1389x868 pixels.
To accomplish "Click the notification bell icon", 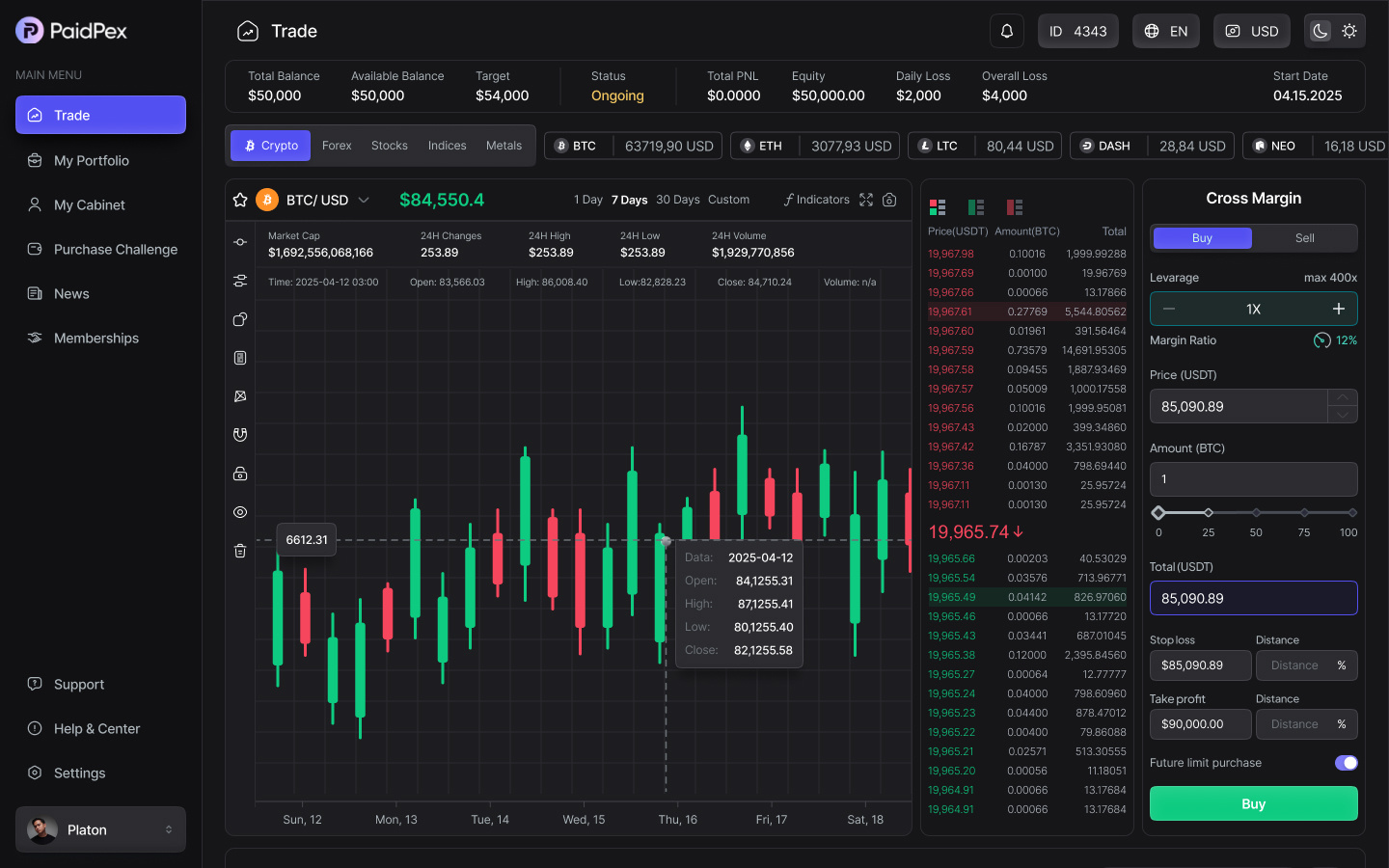I will [x=1006, y=31].
